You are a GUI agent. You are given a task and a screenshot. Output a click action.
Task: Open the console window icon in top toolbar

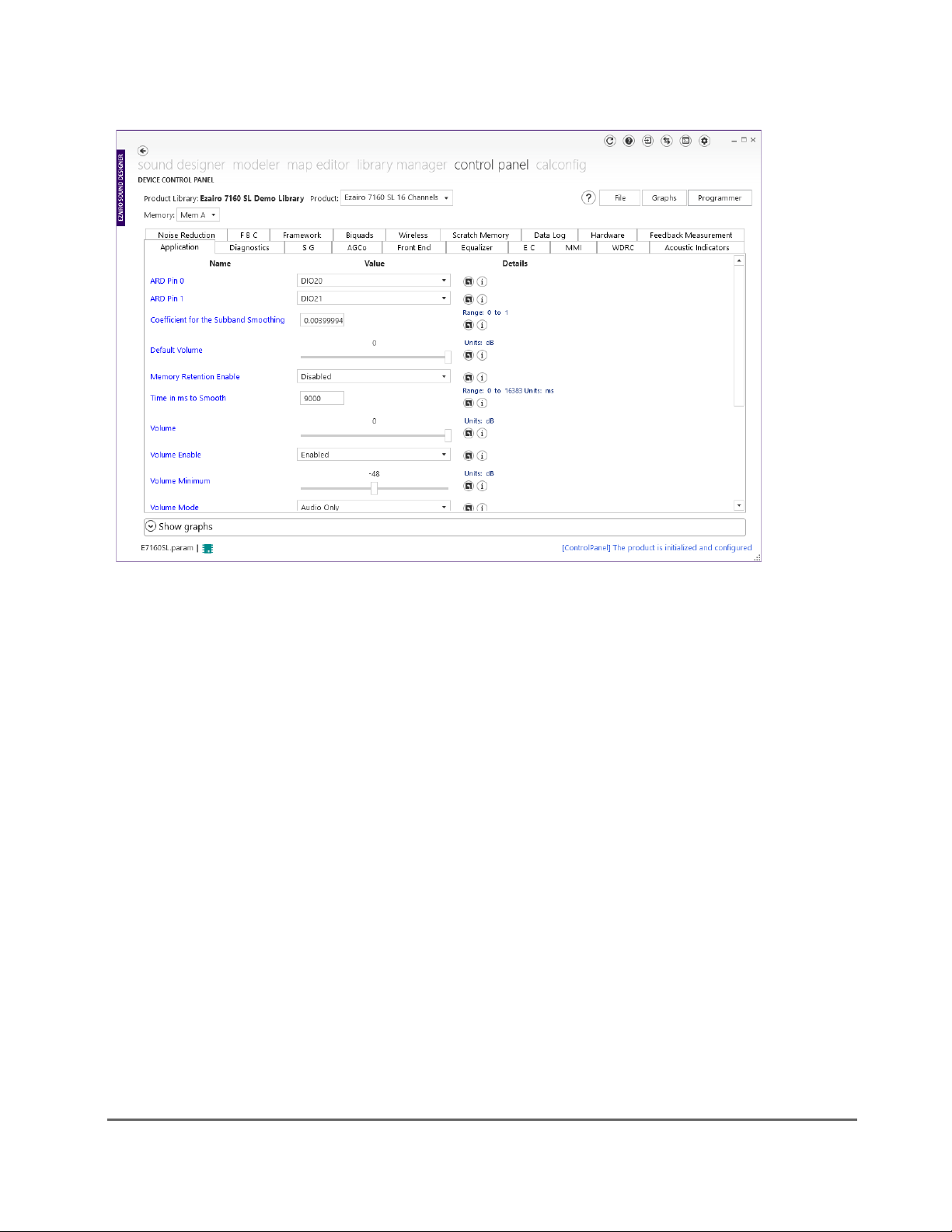click(x=685, y=141)
